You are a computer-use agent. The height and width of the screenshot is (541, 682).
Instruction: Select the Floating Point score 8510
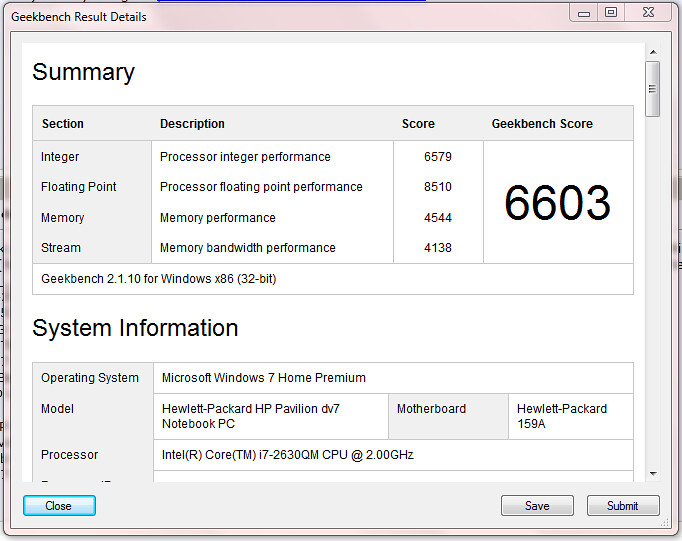coord(438,187)
